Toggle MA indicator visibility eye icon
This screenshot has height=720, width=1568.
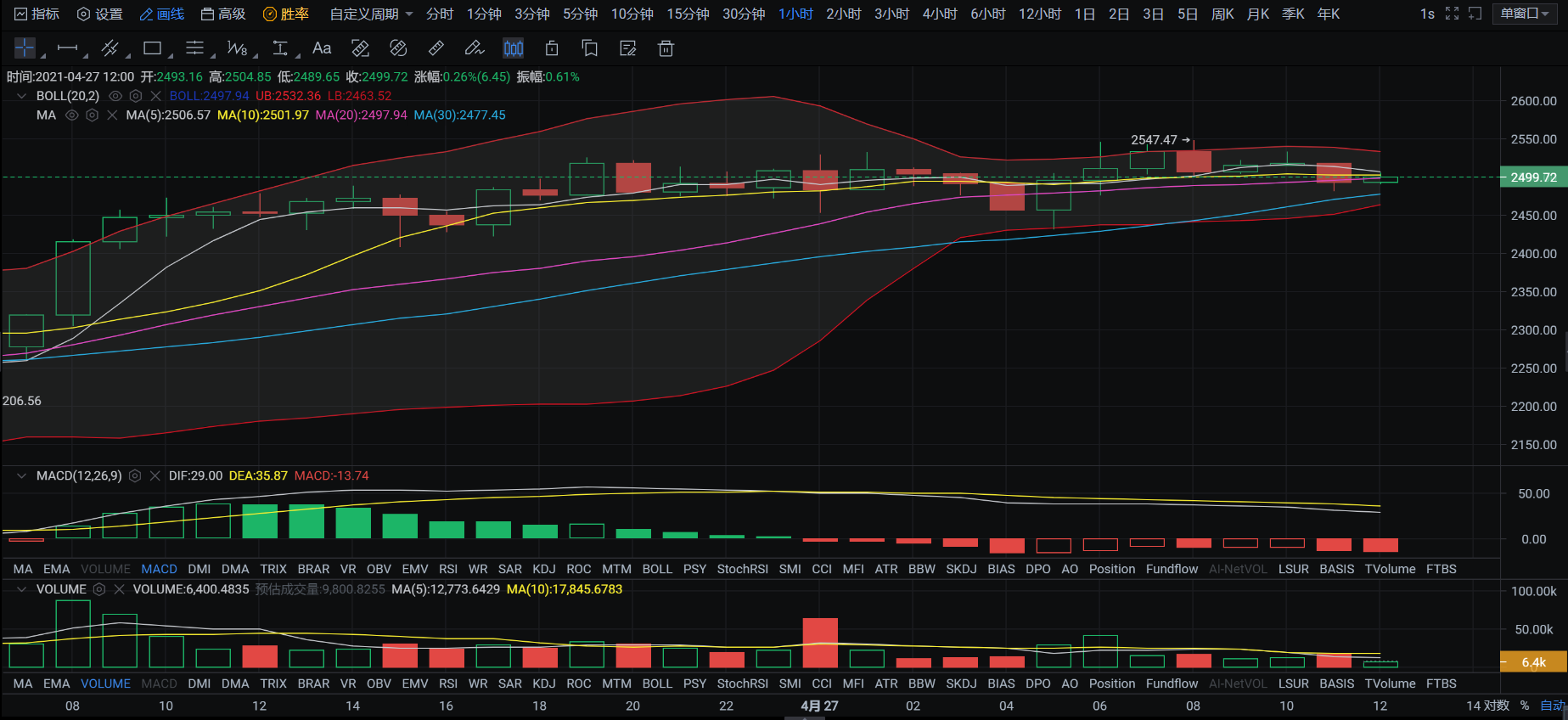(72, 115)
